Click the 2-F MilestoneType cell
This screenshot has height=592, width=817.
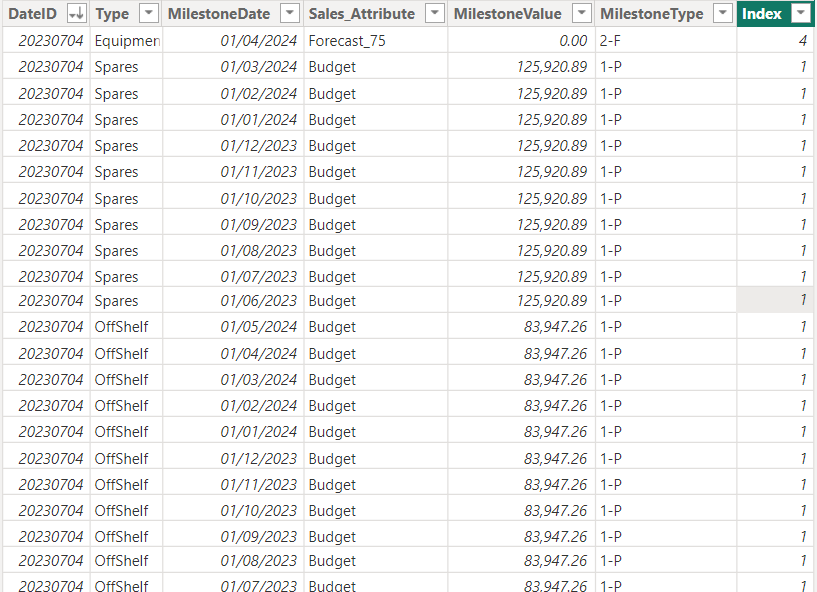666,41
